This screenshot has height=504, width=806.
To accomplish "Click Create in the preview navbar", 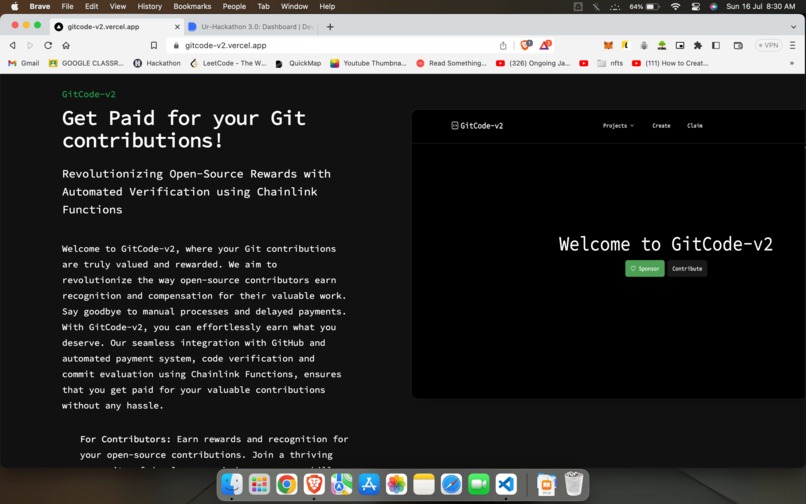I will point(661,125).
